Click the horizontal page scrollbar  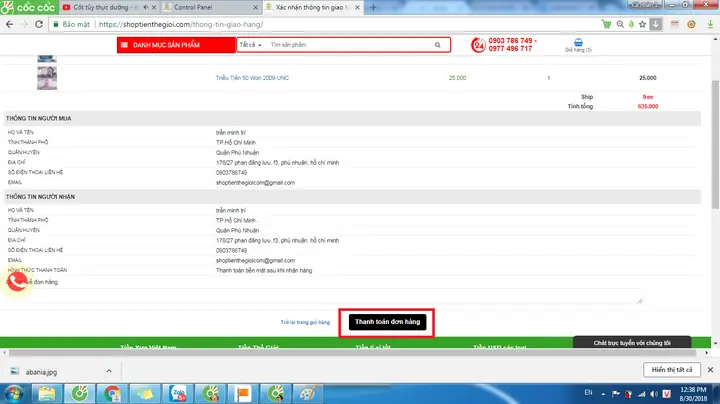tap(352, 353)
